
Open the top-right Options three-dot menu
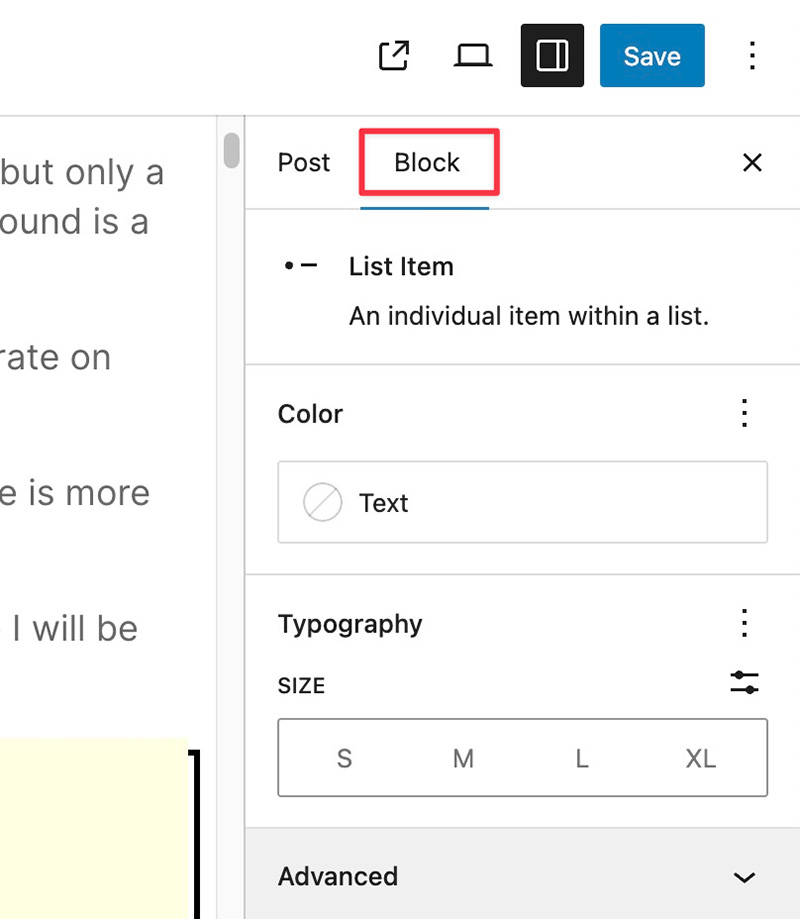point(753,56)
